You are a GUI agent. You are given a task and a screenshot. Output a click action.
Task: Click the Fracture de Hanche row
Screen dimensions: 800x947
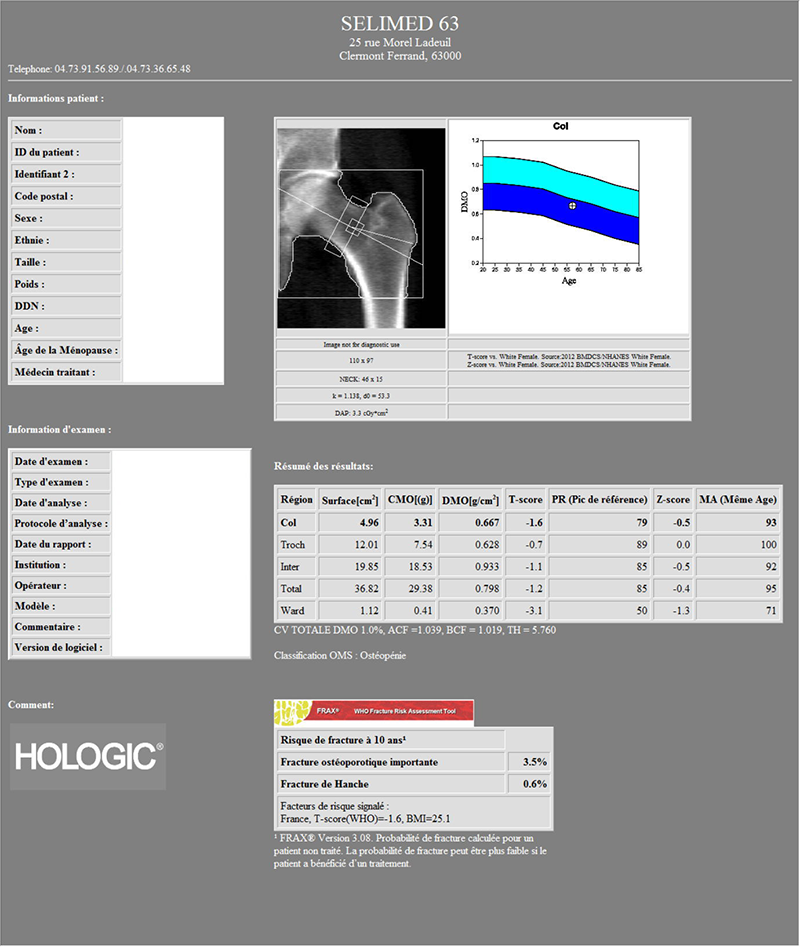[x=390, y=784]
